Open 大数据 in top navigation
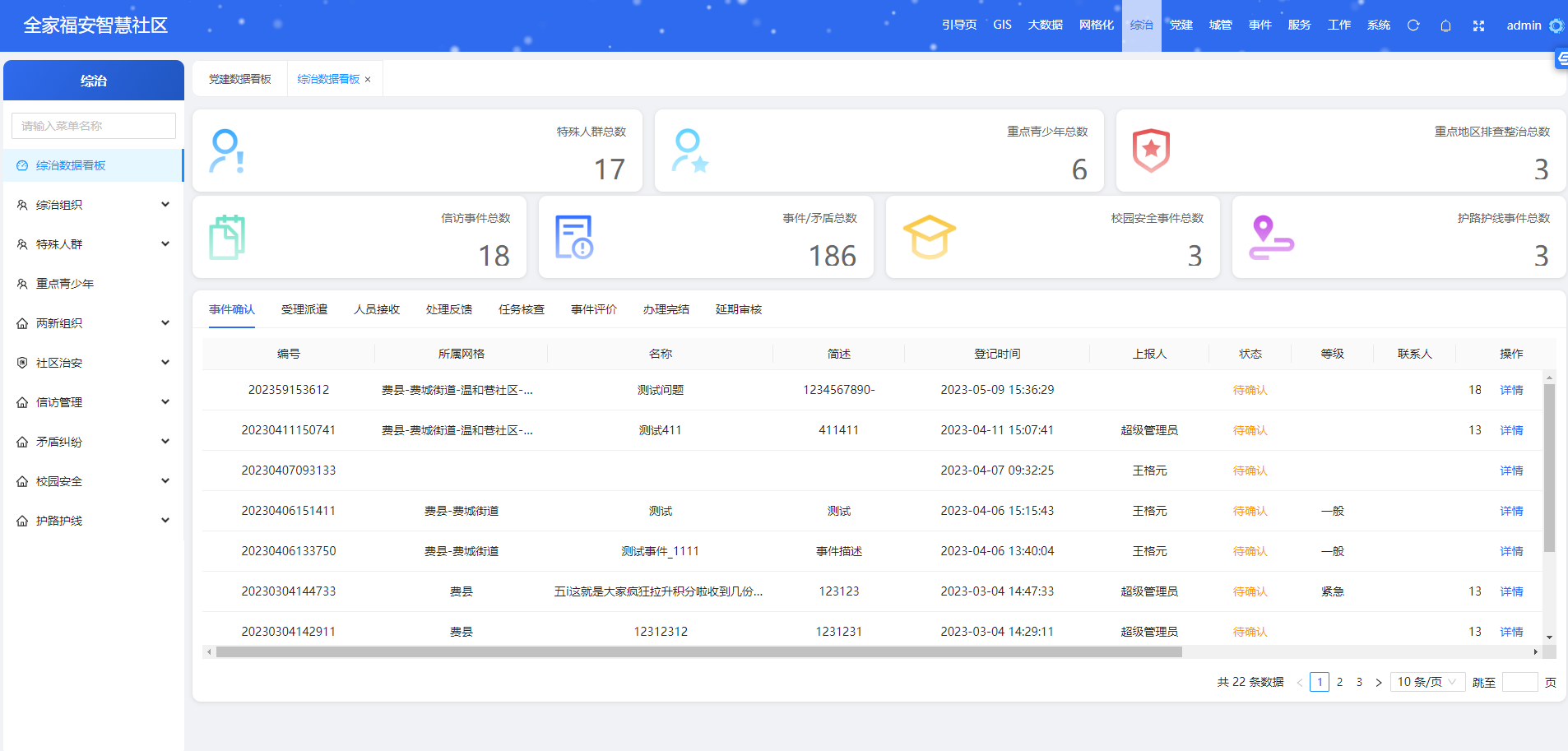The image size is (1568, 751). [1046, 25]
